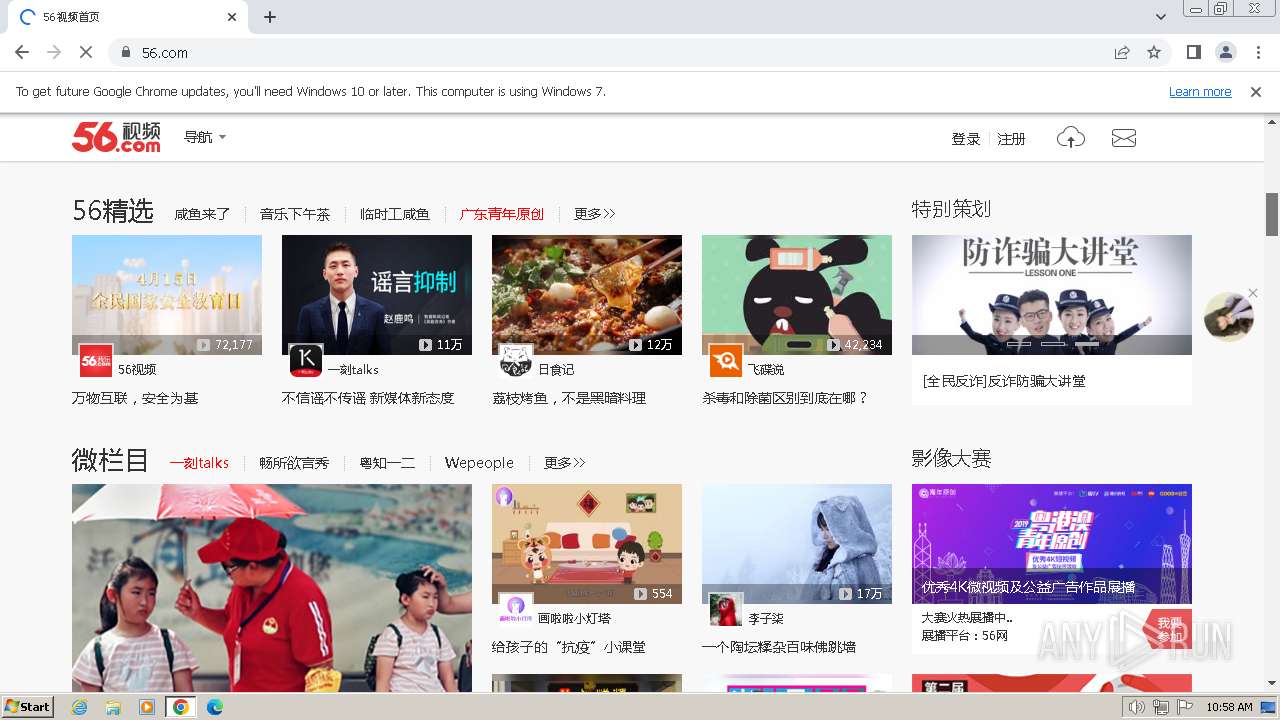This screenshot has height=720, width=1280.
Task: Launch Internet Explorer from taskbar
Action: coord(80,707)
